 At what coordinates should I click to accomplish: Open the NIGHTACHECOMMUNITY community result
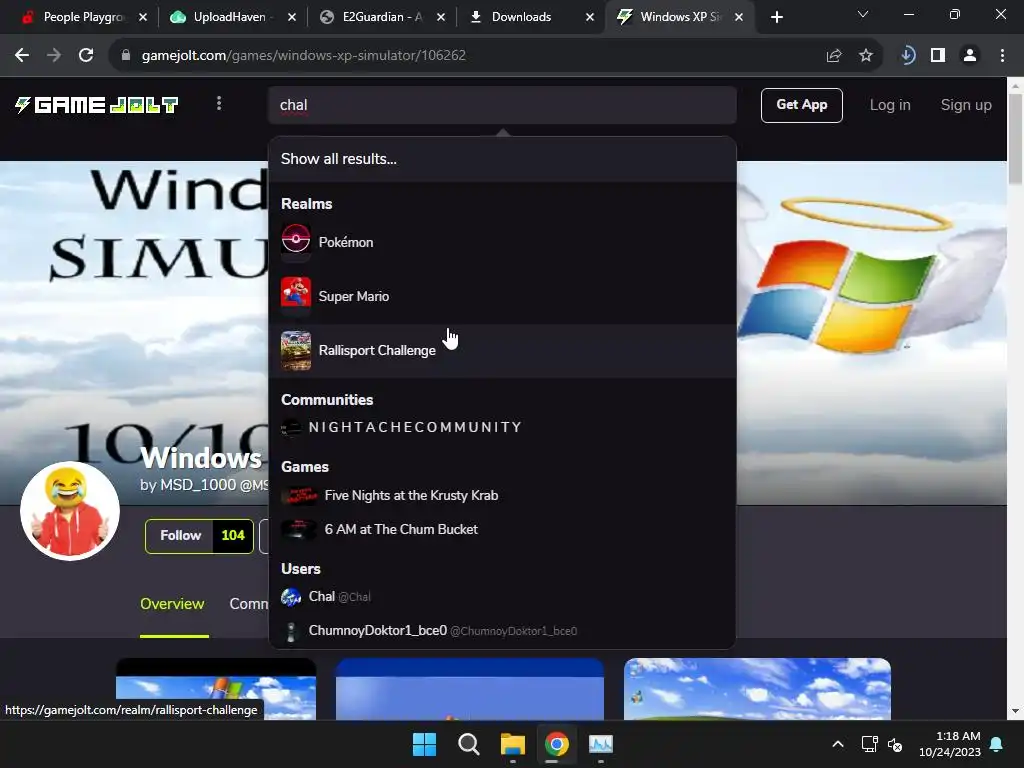tap(502, 428)
